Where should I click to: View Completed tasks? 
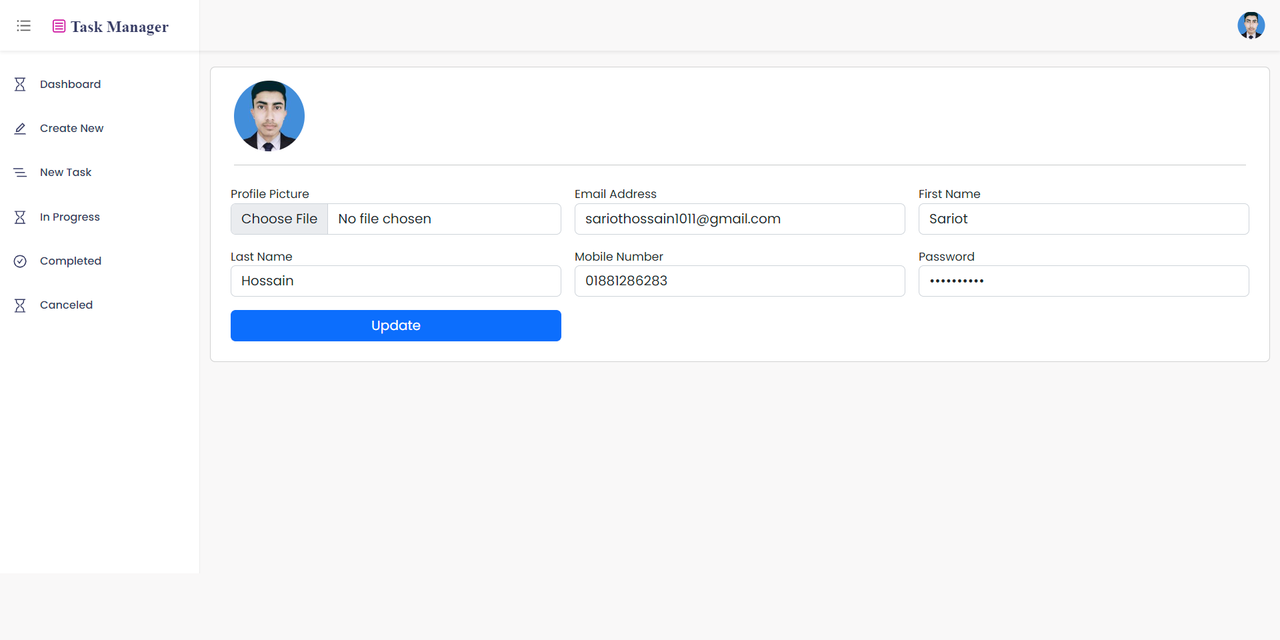71,261
